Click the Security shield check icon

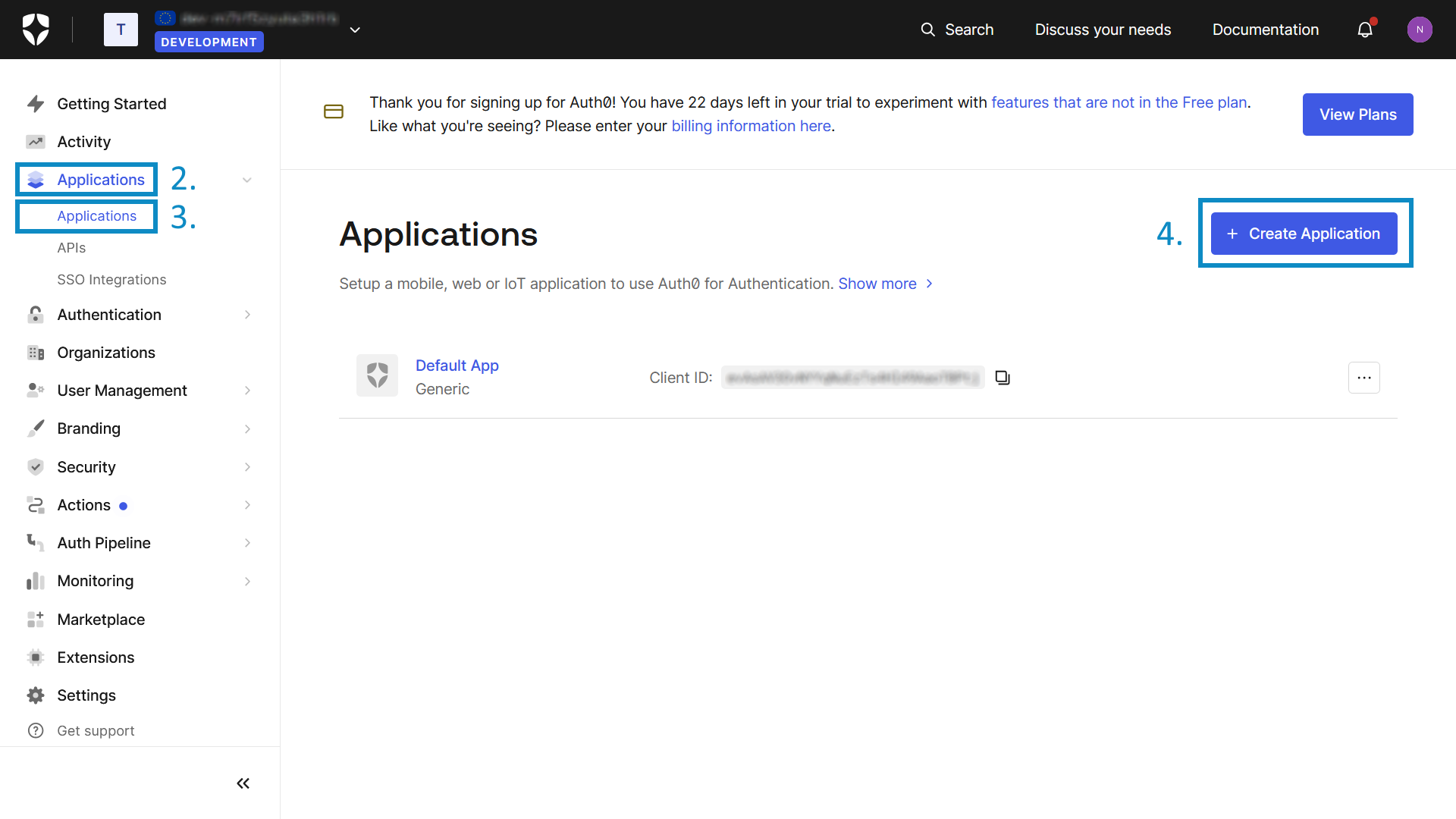point(36,467)
